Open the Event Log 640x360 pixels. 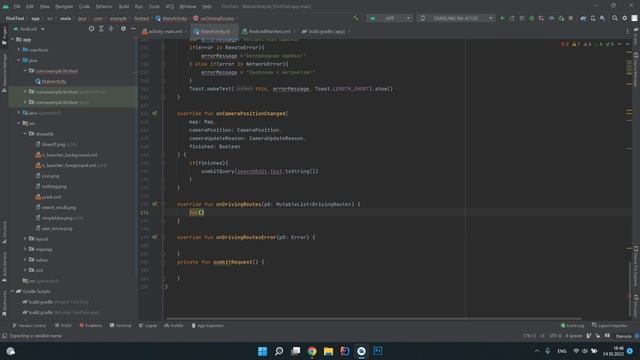click(572, 326)
